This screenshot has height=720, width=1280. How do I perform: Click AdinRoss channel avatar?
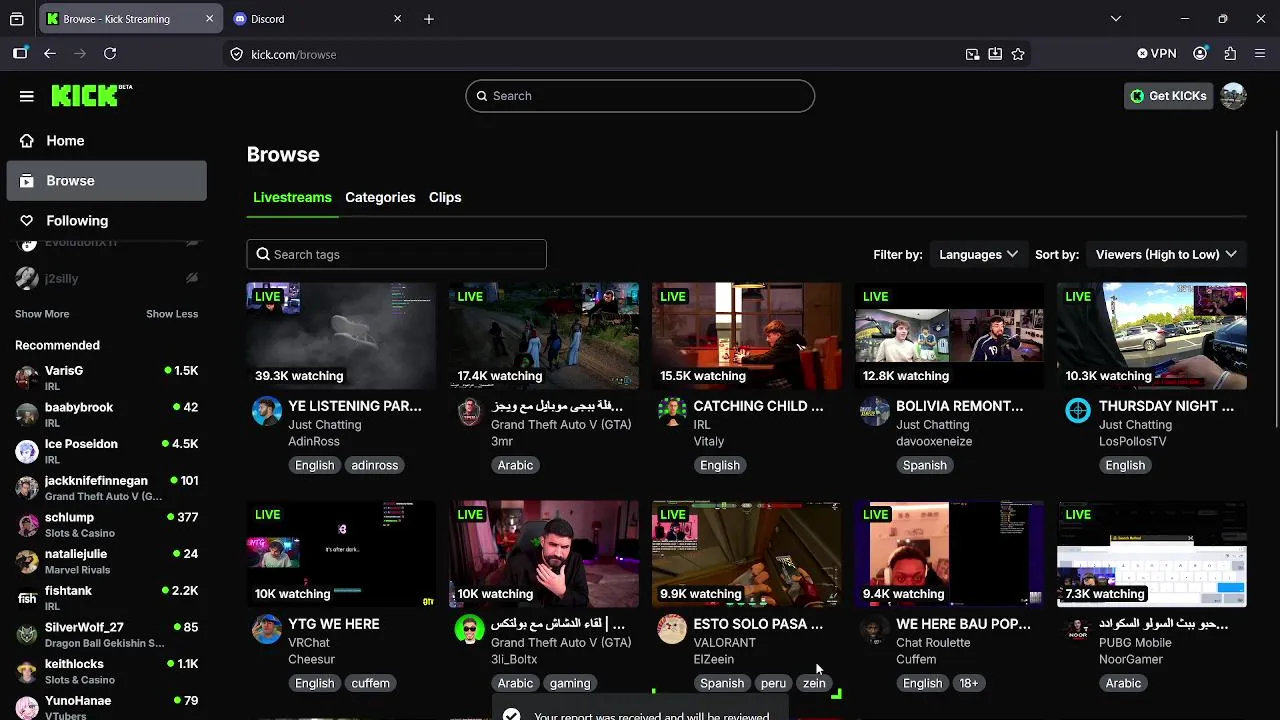pyautogui.click(x=267, y=411)
